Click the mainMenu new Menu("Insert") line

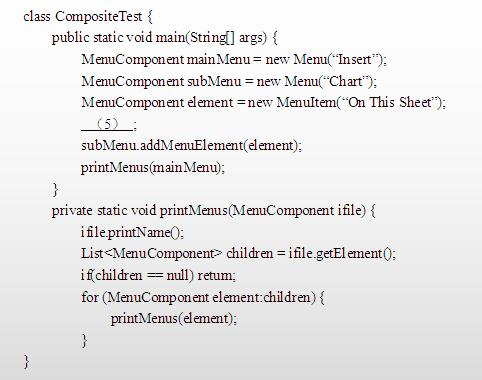pyautogui.click(x=234, y=60)
